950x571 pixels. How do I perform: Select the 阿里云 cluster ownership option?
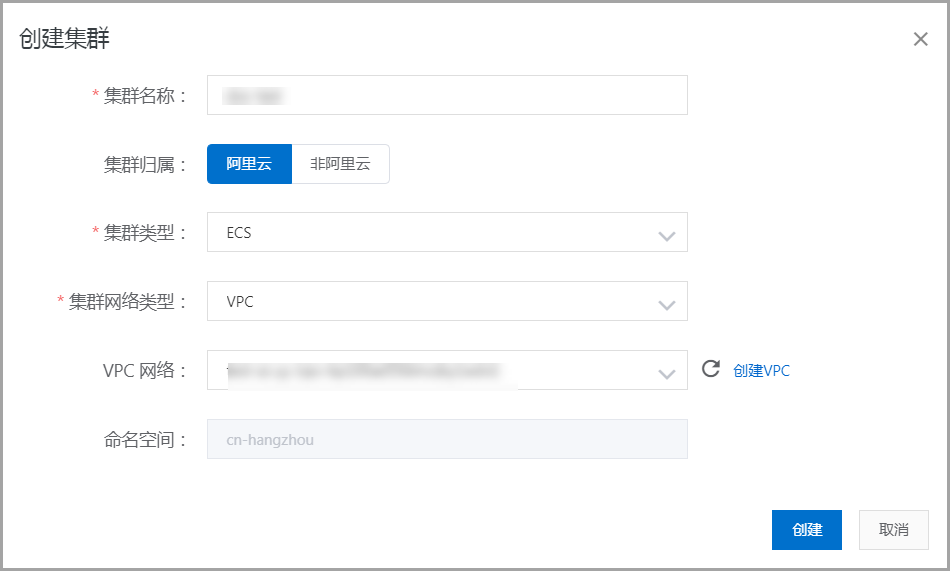click(249, 164)
